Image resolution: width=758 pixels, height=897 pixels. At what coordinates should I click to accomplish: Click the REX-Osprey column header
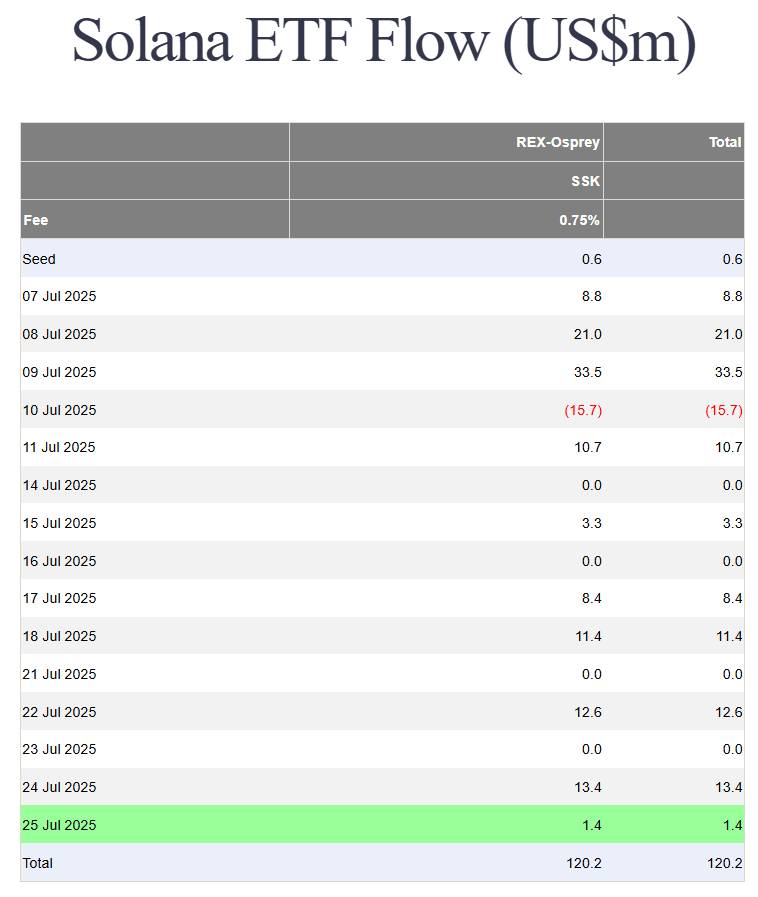click(557, 142)
